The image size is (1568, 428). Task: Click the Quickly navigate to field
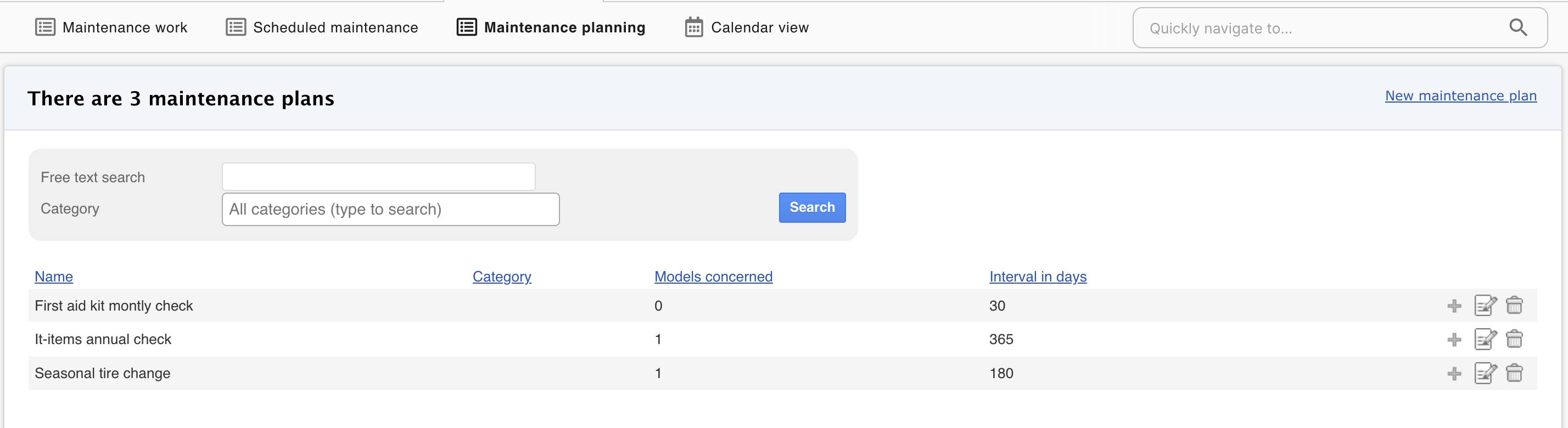(1321, 28)
